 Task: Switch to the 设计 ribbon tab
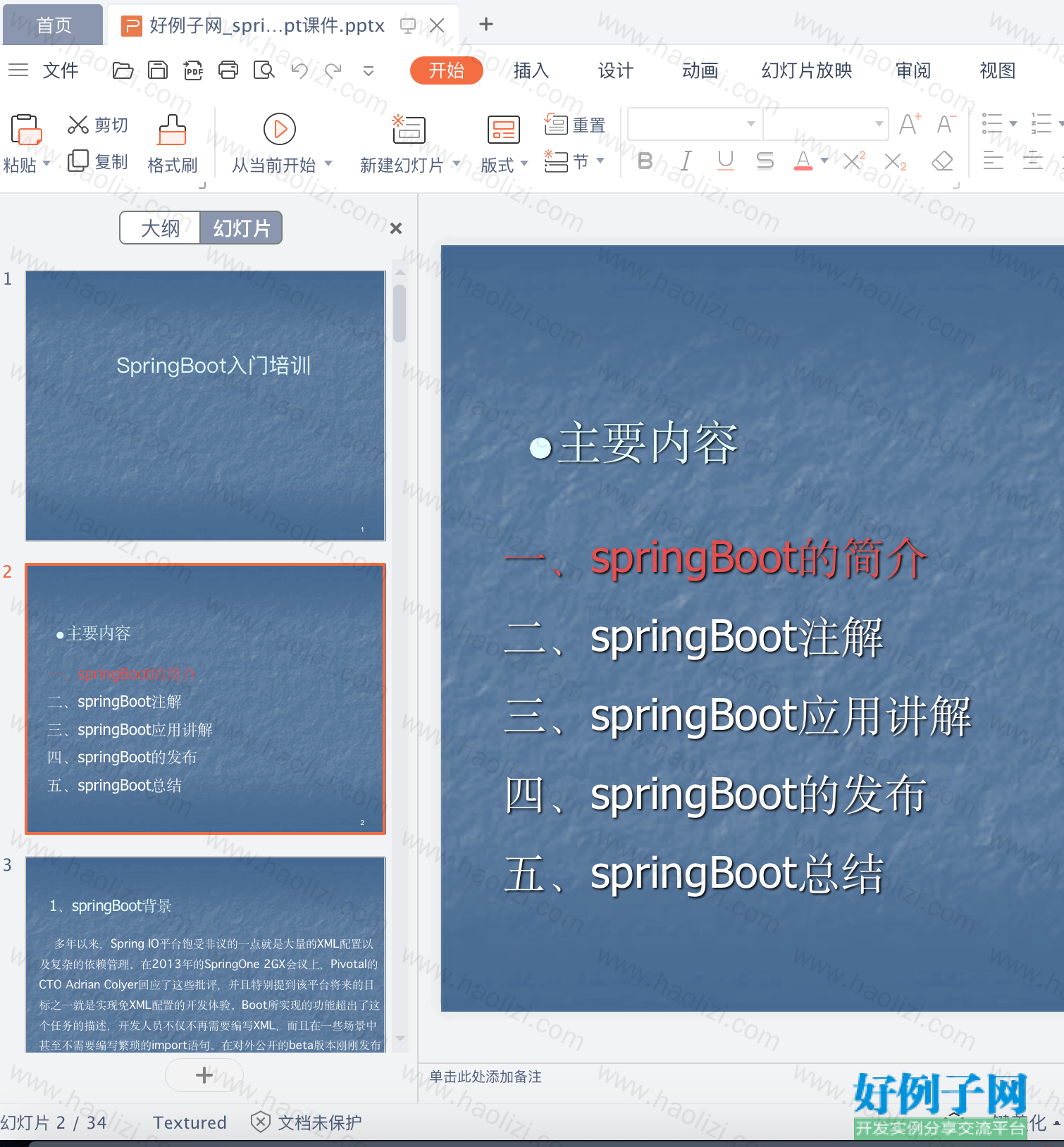(615, 70)
